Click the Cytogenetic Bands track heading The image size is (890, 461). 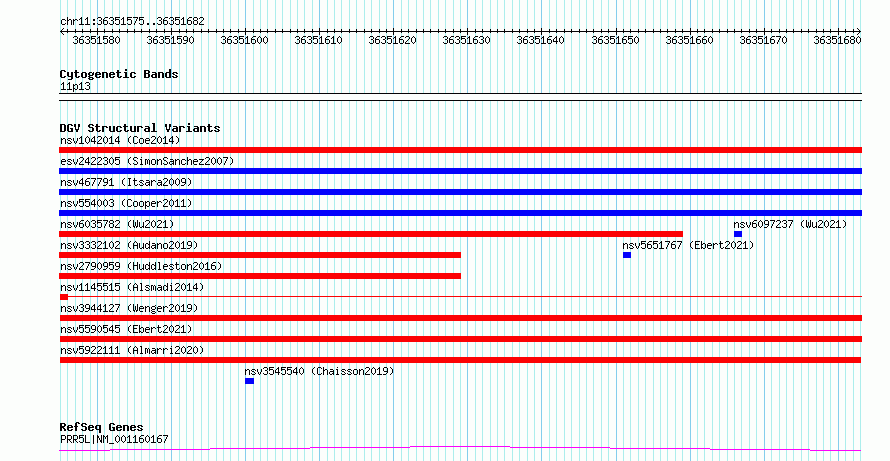[x=119, y=74]
